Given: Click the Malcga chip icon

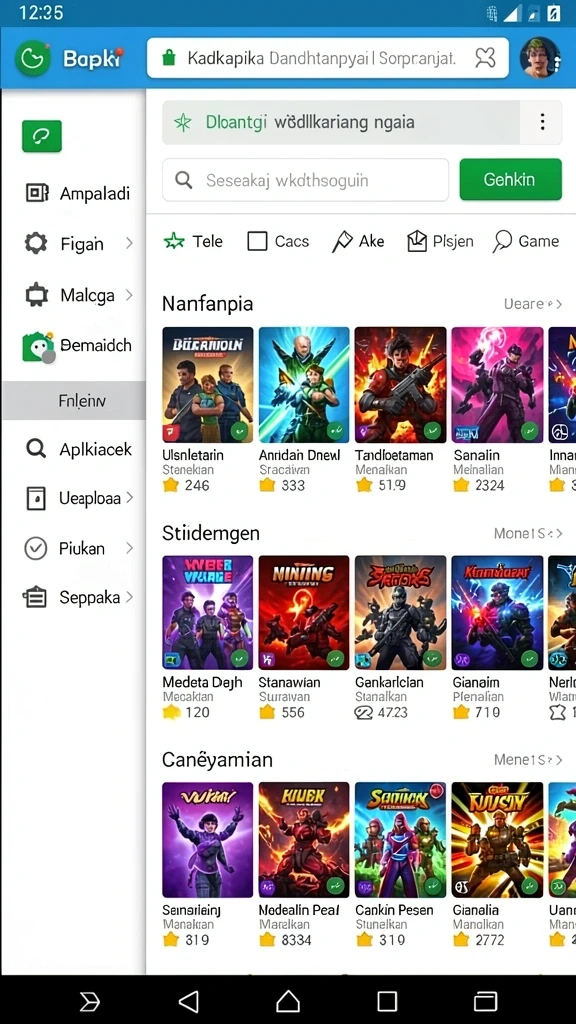Looking at the screenshot, I should 36,295.
